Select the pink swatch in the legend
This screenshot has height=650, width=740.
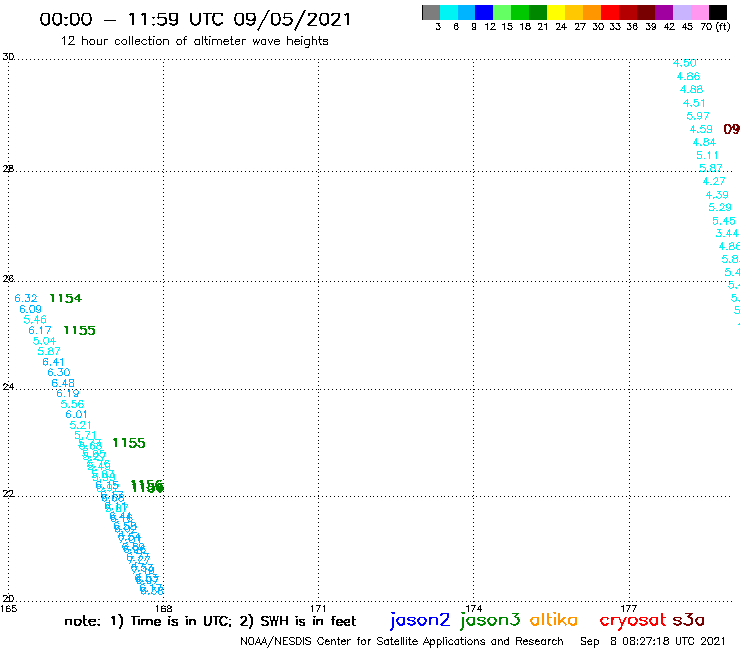(x=699, y=12)
